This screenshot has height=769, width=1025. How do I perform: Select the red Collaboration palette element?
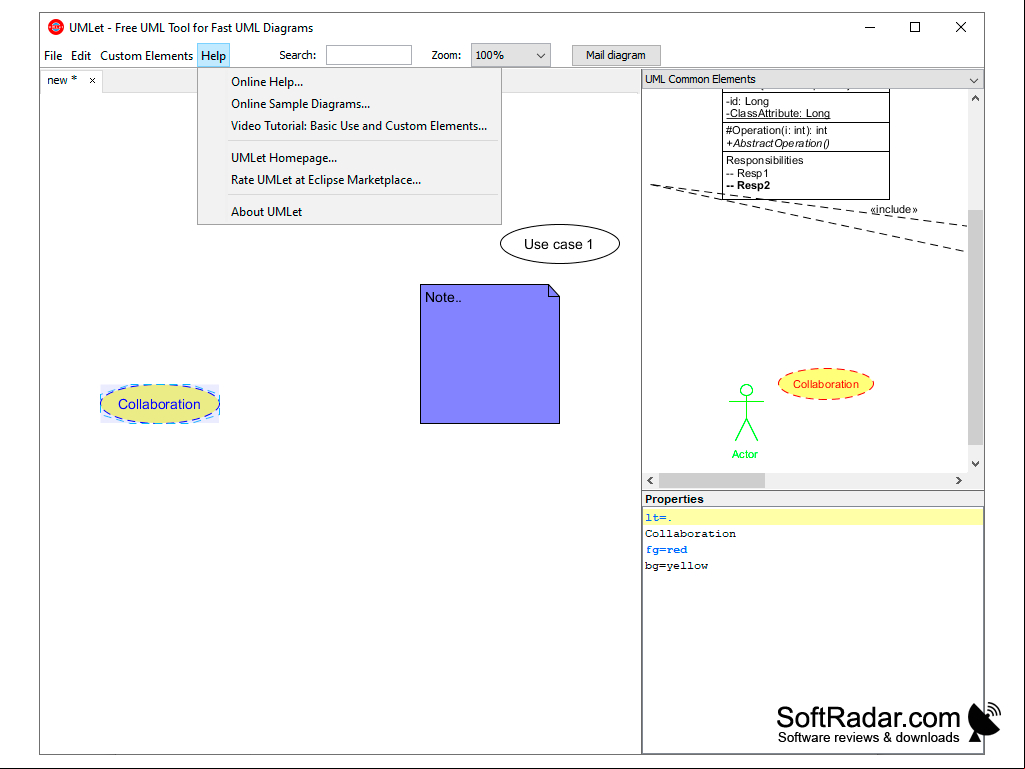pos(826,384)
